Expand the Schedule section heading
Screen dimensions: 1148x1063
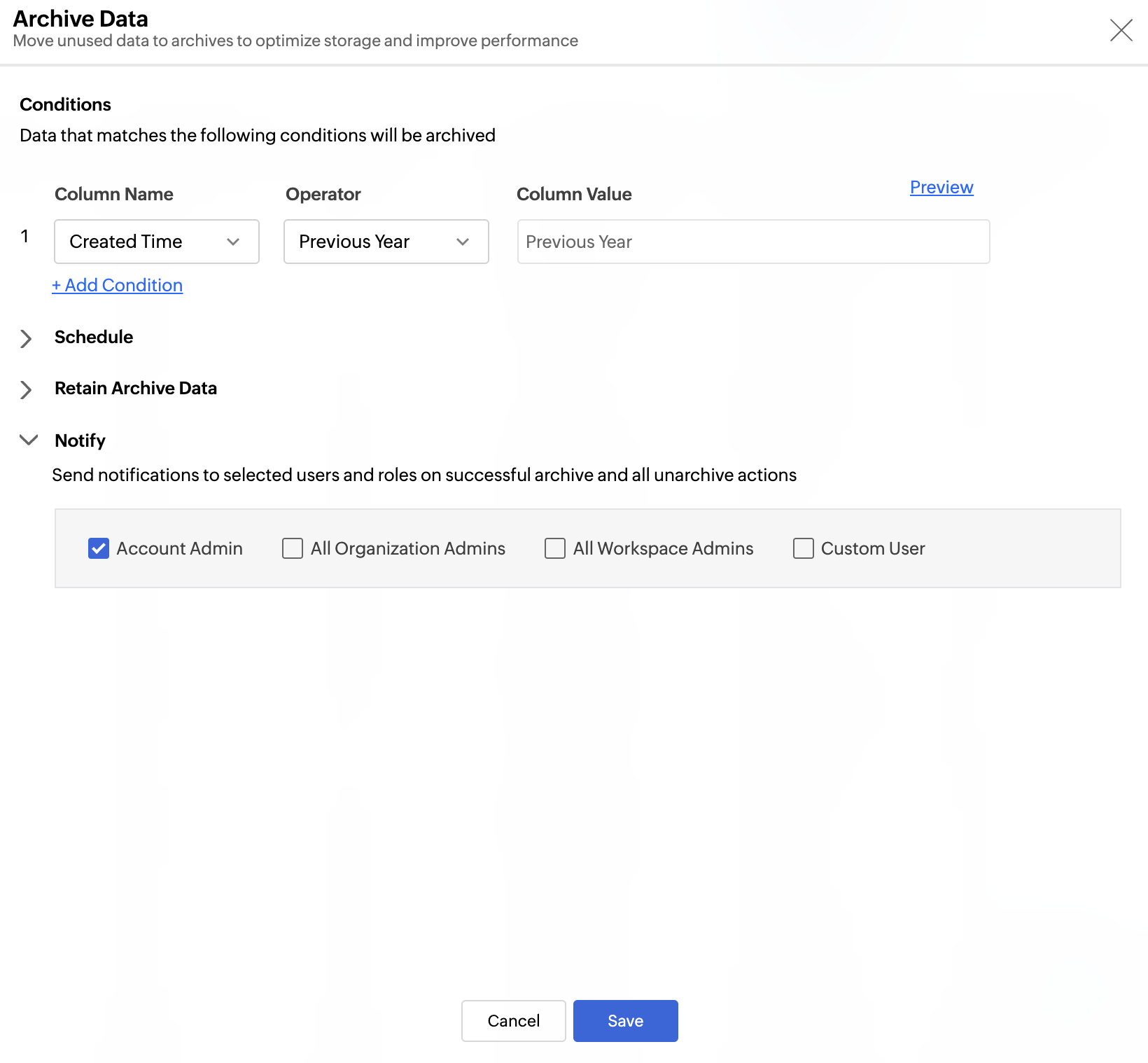(94, 337)
